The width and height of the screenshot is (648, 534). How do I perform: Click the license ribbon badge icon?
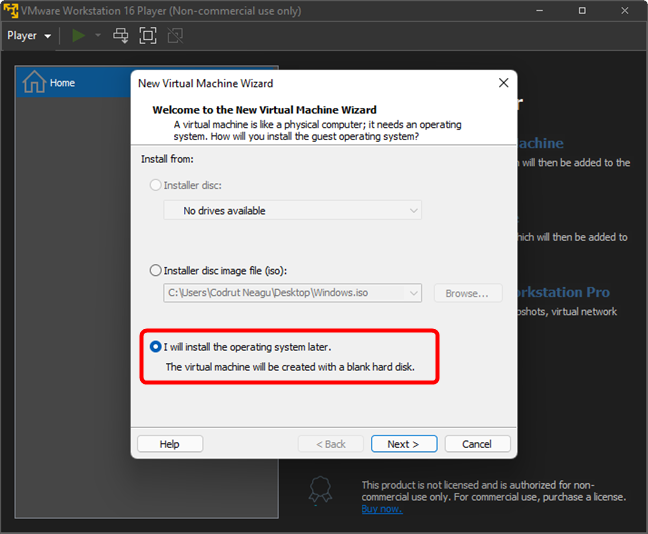pos(320,490)
